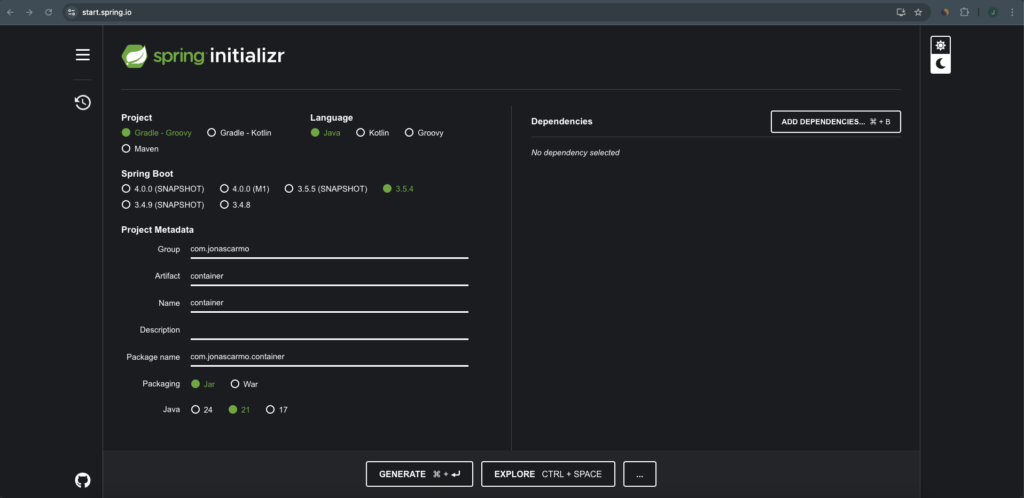Focus the empty Description field
The height and width of the screenshot is (498, 1024).
329,330
